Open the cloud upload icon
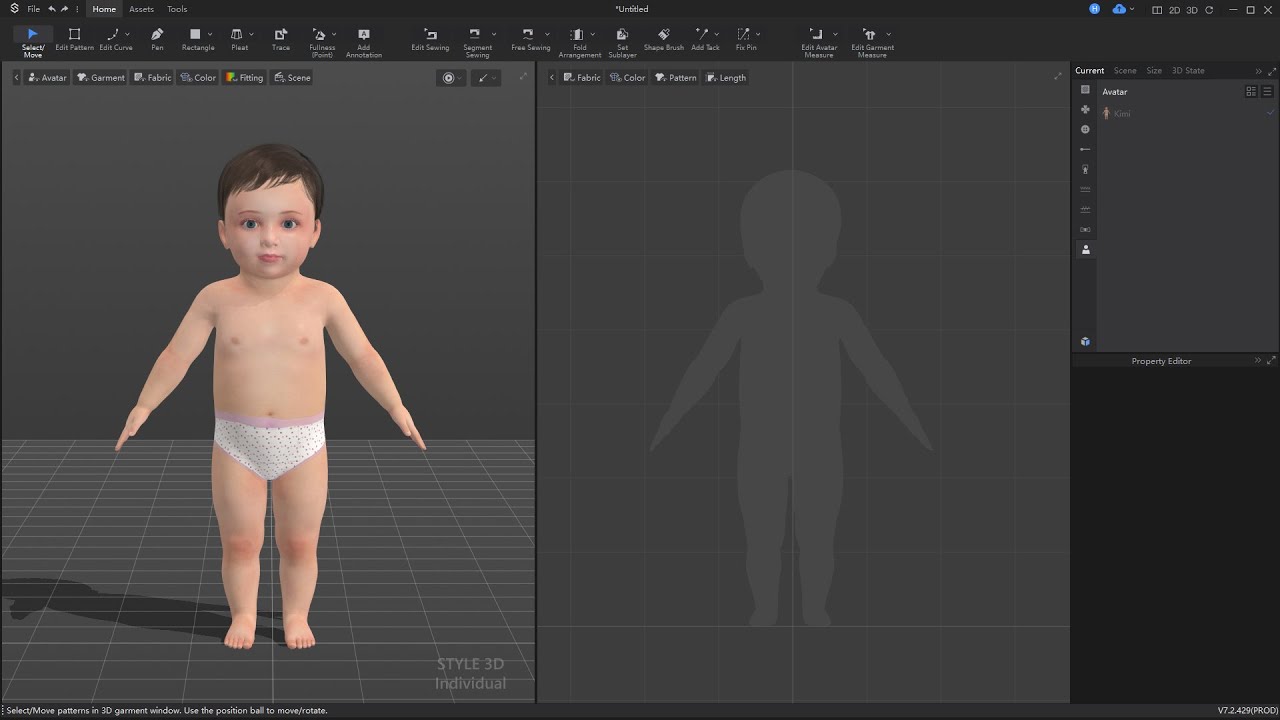1280x720 pixels. (x=1119, y=9)
